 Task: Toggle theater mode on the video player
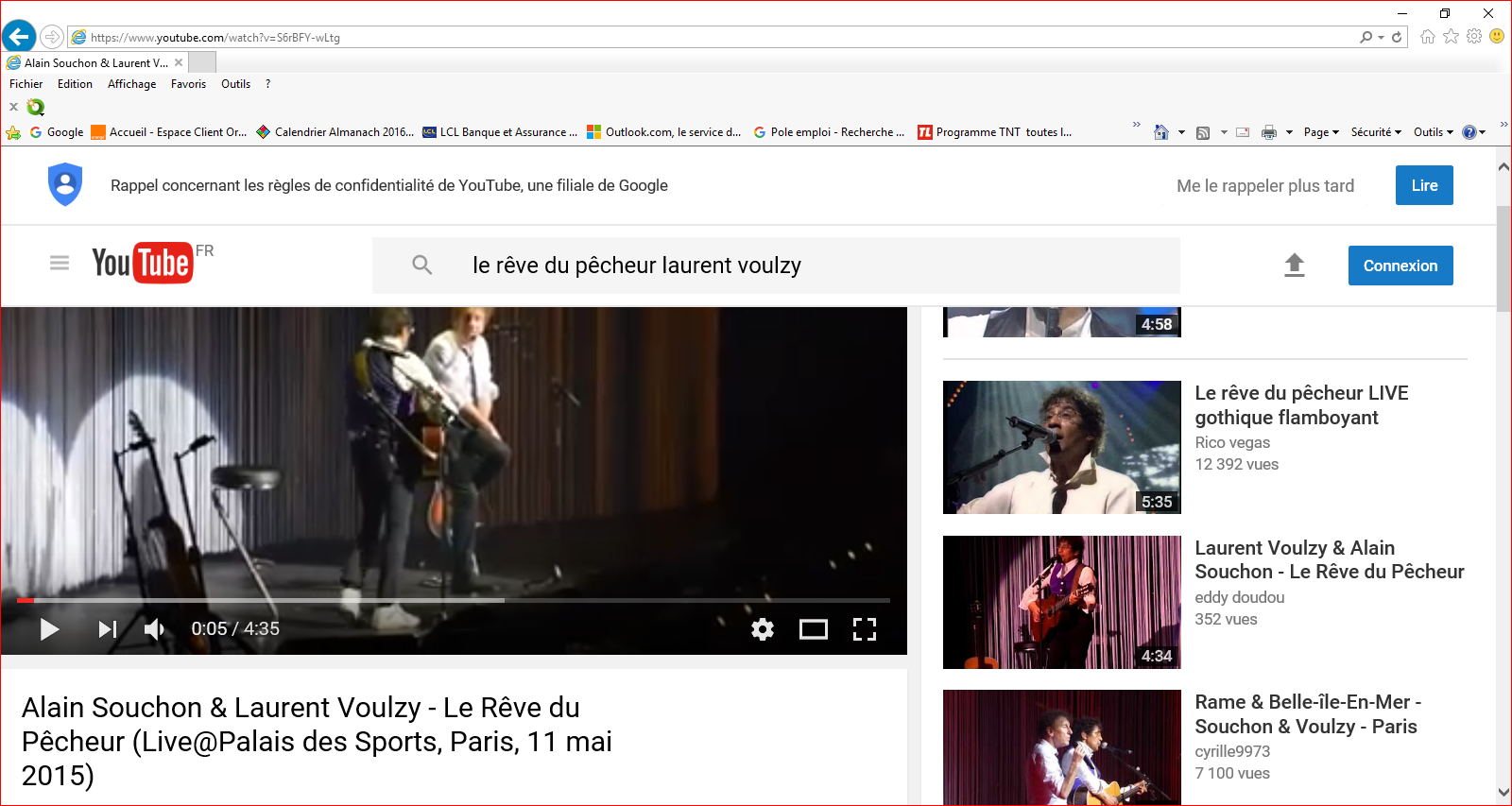(814, 629)
